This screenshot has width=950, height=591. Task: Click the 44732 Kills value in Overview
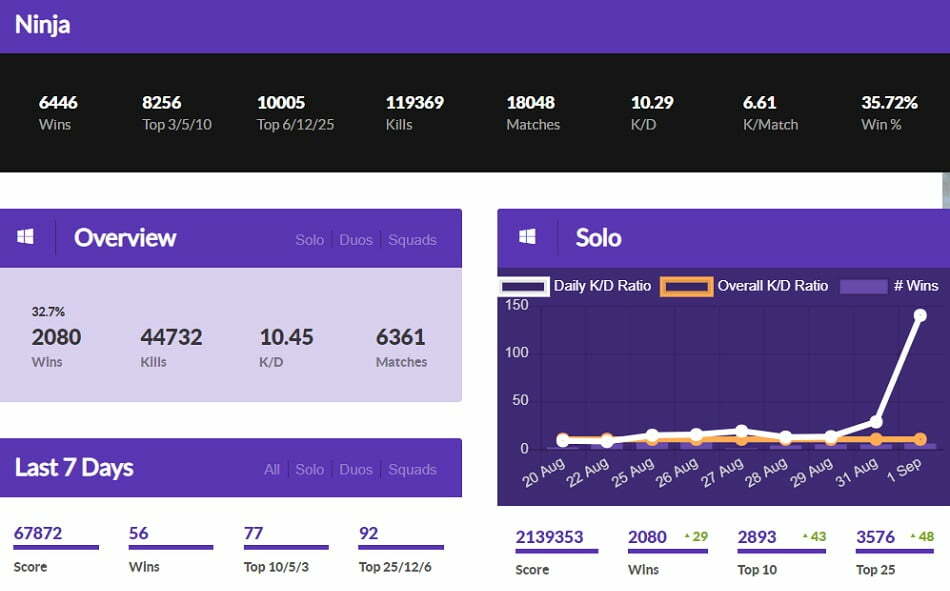point(171,337)
